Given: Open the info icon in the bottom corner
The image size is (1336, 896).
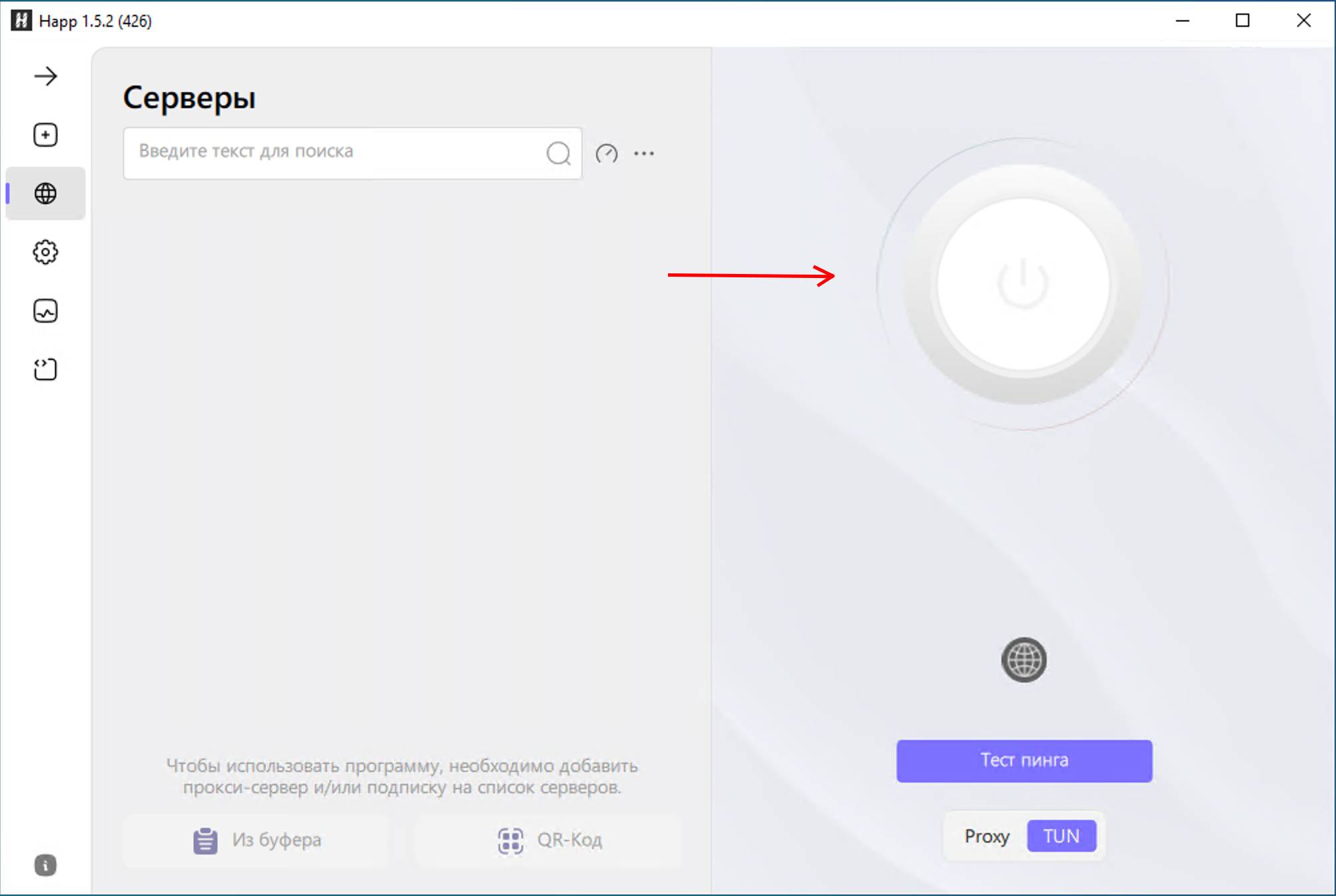Looking at the screenshot, I should (44, 865).
